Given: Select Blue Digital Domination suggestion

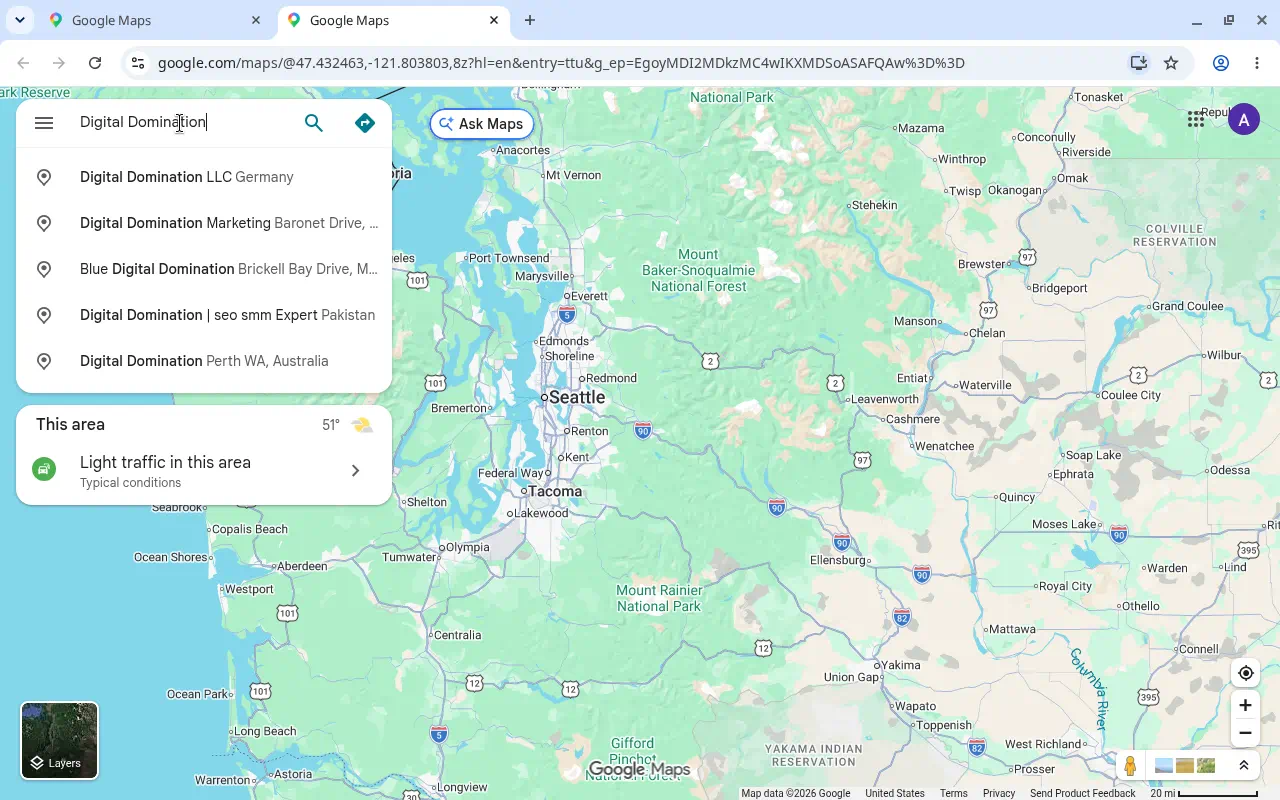Looking at the screenshot, I should pyautogui.click(x=204, y=269).
